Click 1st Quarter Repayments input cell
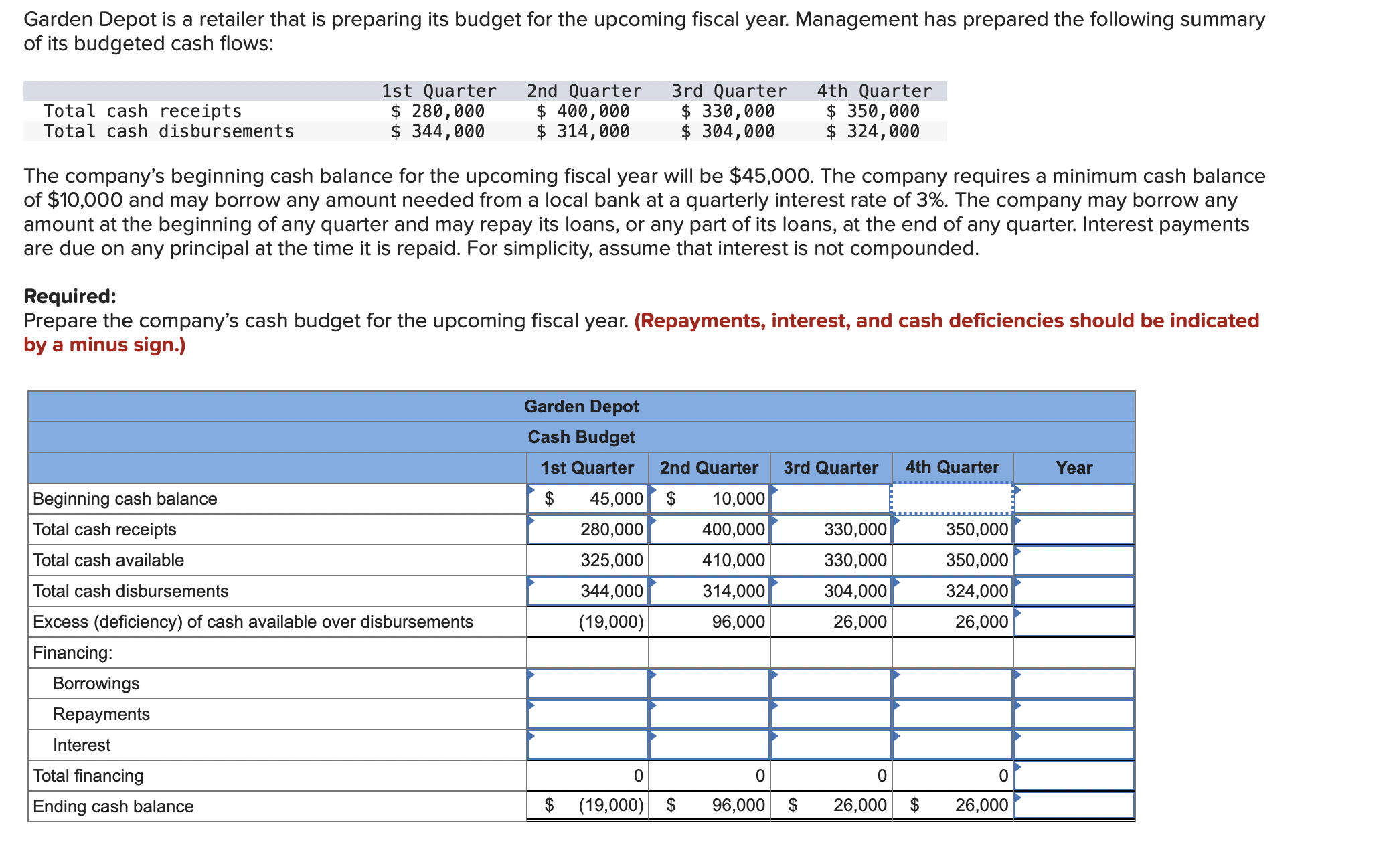The width and height of the screenshot is (1397, 868). [x=588, y=714]
